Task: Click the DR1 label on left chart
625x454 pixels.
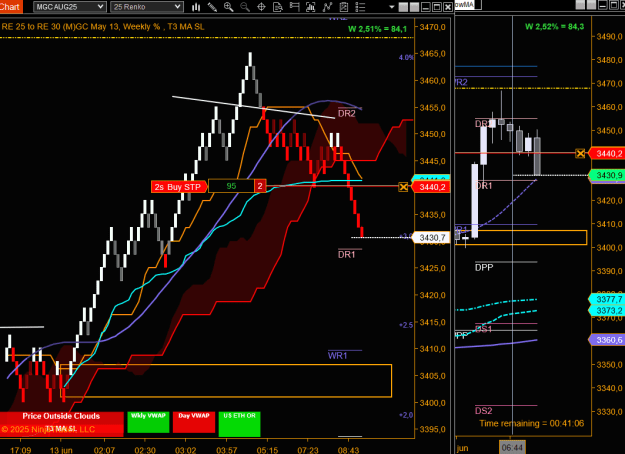Action: pos(346,254)
